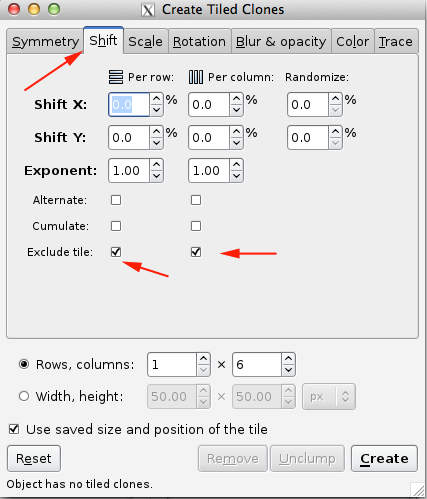Click the green zoom window button
This screenshot has width=427, height=499.
click(54, 9)
